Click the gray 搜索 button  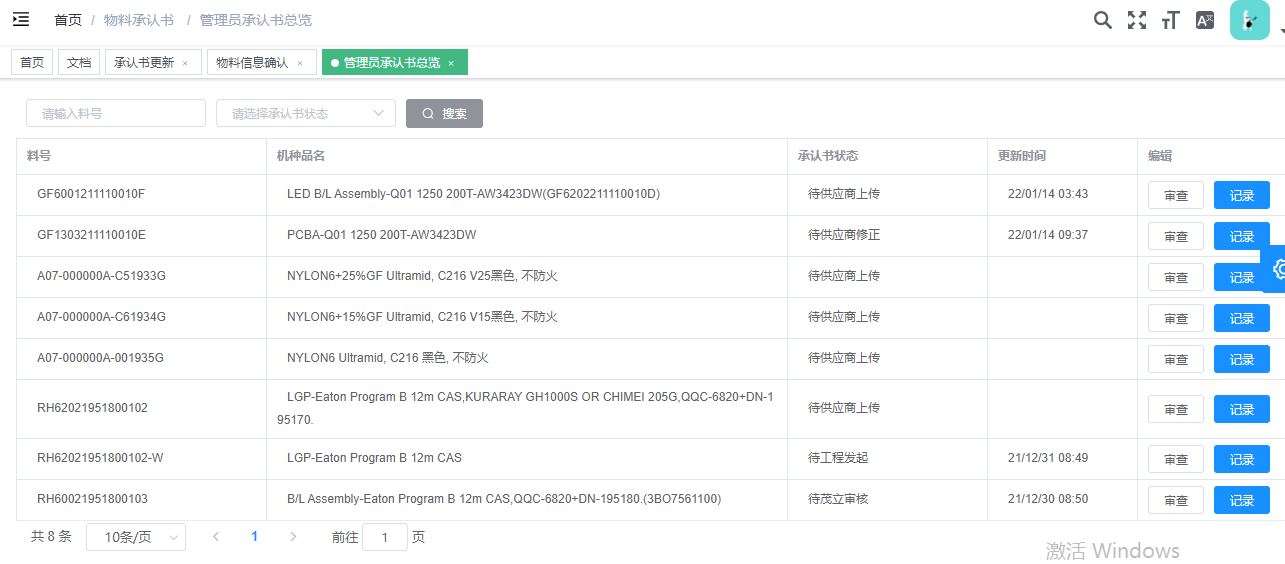[x=444, y=114]
